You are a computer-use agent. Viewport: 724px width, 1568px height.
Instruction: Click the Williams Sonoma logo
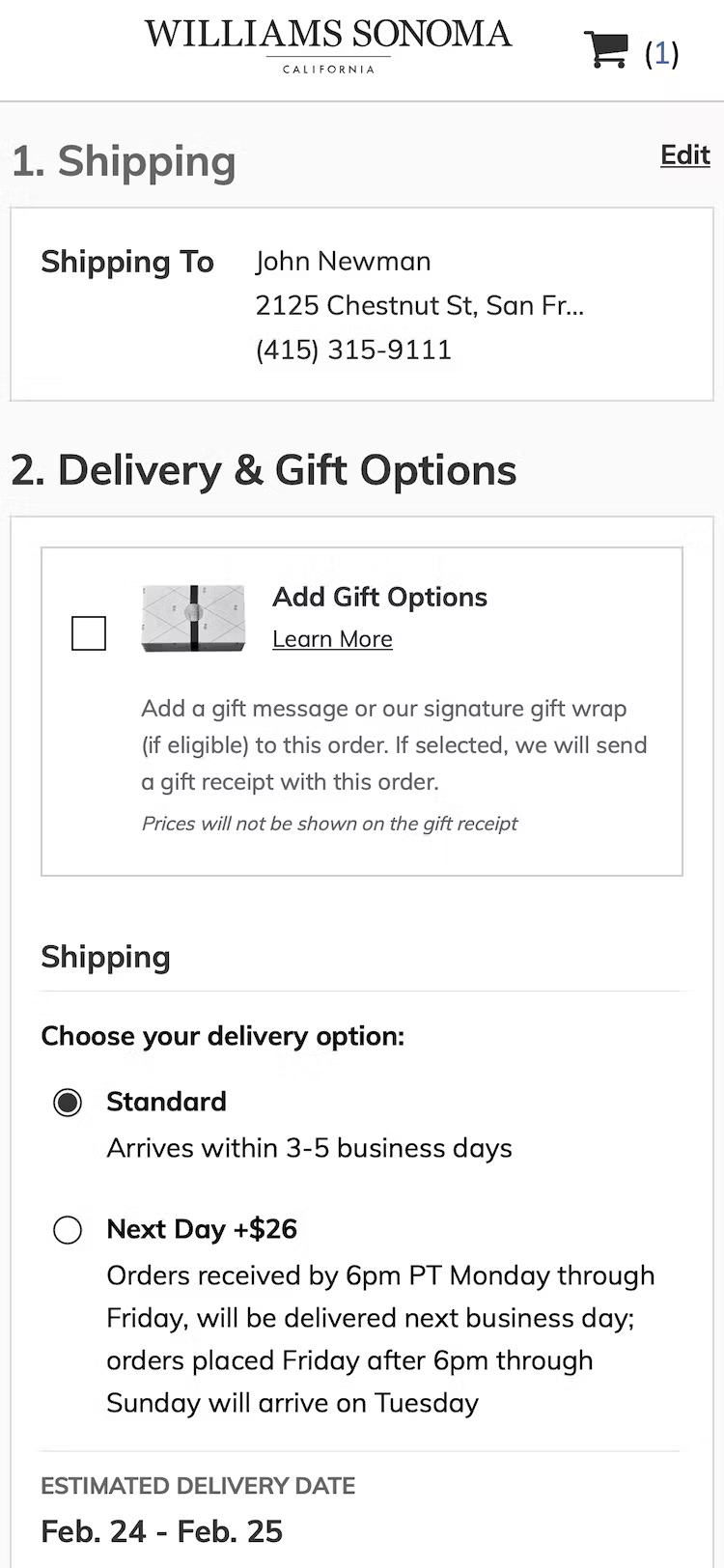click(328, 43)
